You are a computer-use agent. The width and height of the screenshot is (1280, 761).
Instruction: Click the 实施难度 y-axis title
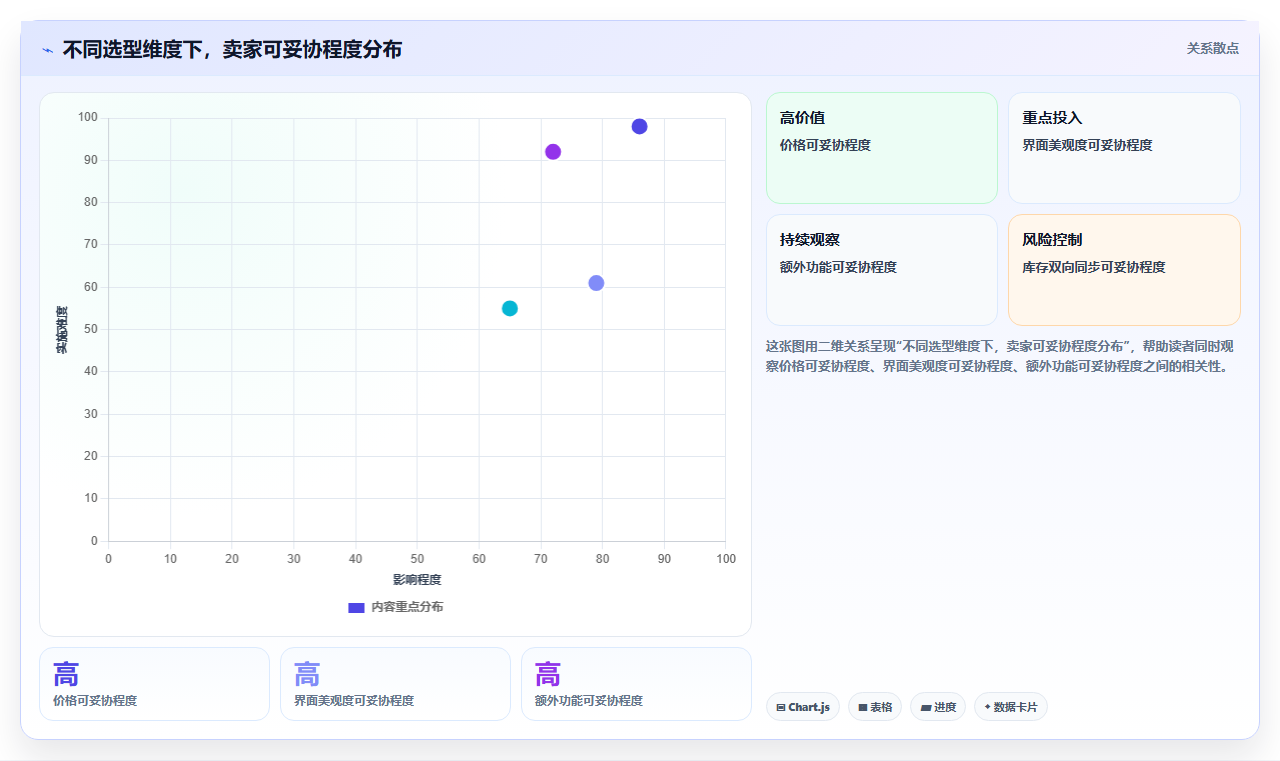pyautogui.click(x=62, y=330)
